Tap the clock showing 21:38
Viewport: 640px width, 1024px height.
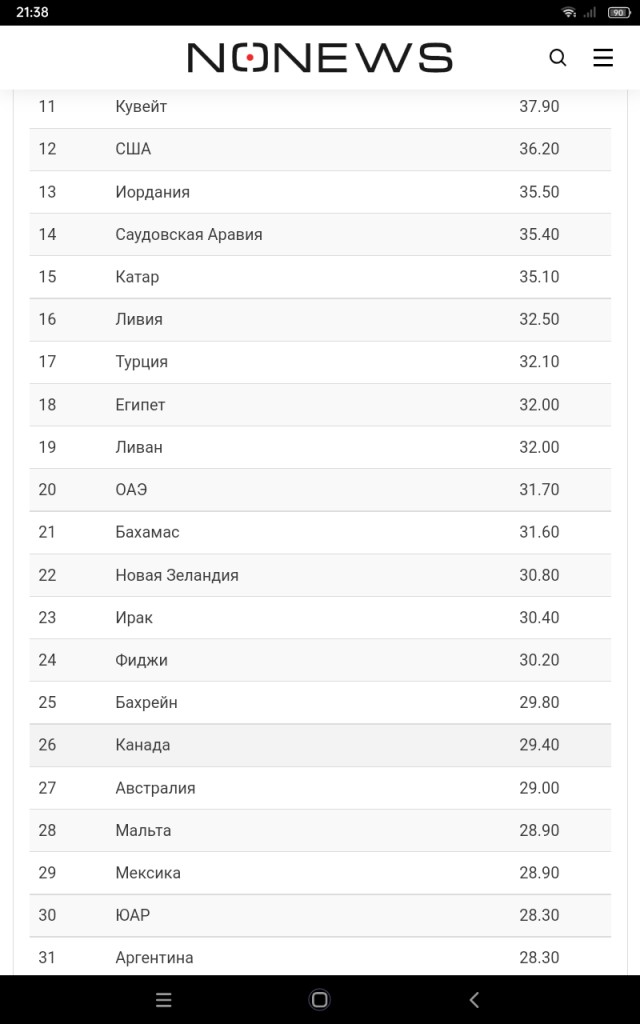tap(32, 12)
